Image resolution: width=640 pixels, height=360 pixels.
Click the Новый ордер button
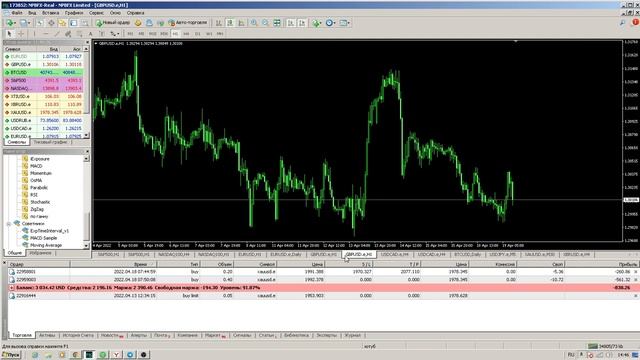pyautogui.click(x=113, y=23)
